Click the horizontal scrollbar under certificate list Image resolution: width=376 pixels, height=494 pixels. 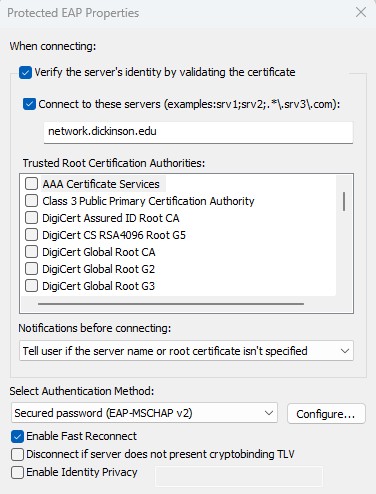point(171,304)
